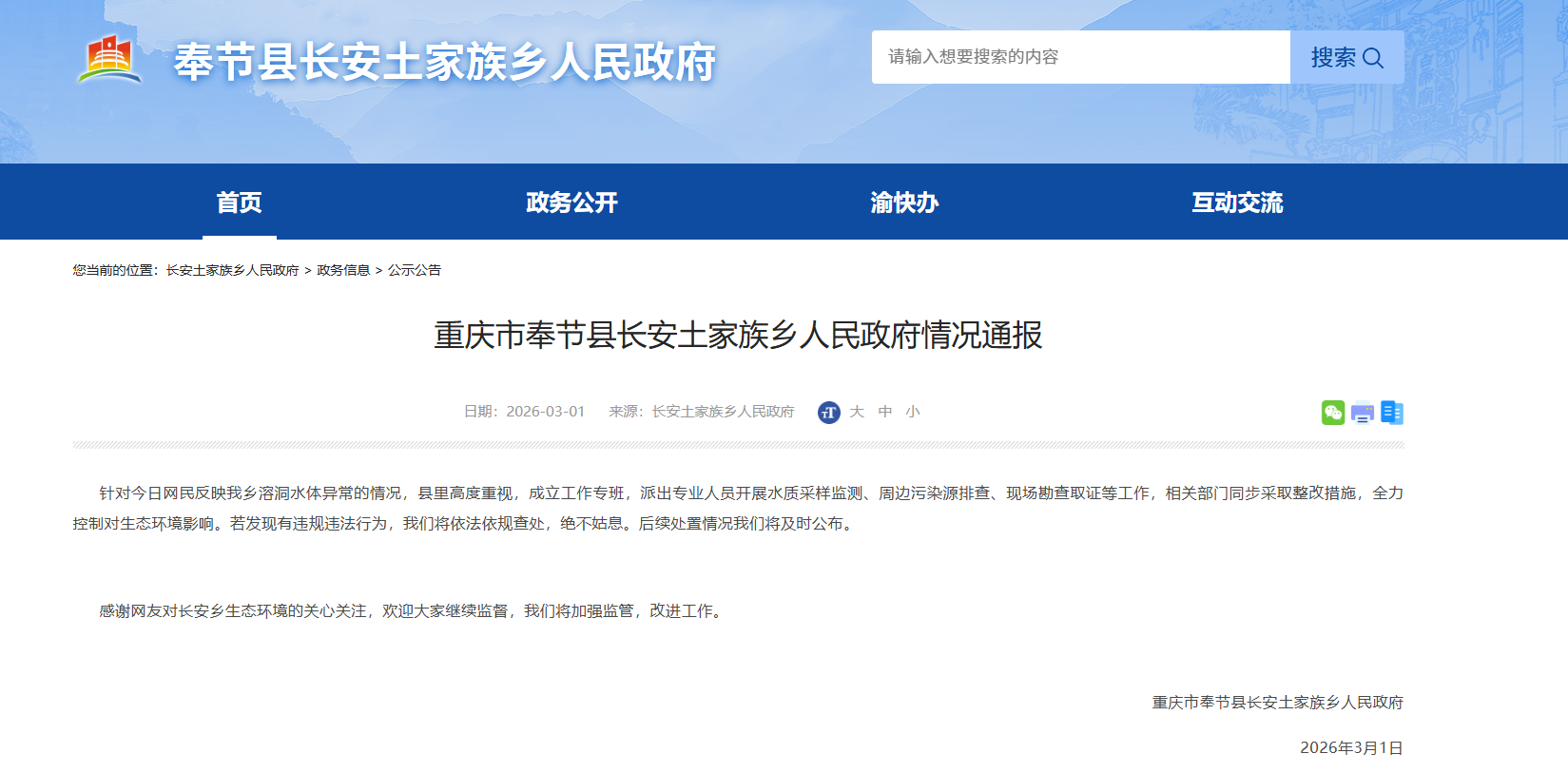Viewport: 1568px width, 773px height.
Task: Open the 互动交流 navigation item
Action: point(1237,203)
